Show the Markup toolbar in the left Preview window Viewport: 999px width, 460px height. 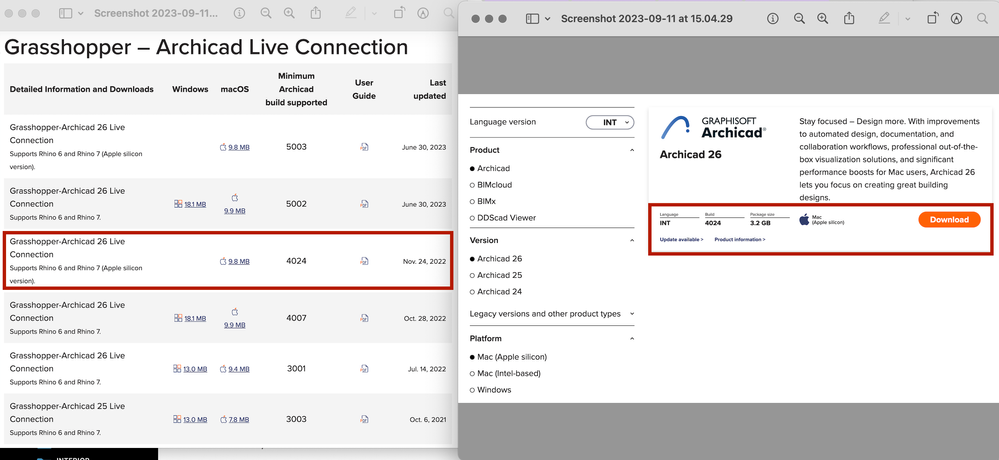[x=422, y=13]
